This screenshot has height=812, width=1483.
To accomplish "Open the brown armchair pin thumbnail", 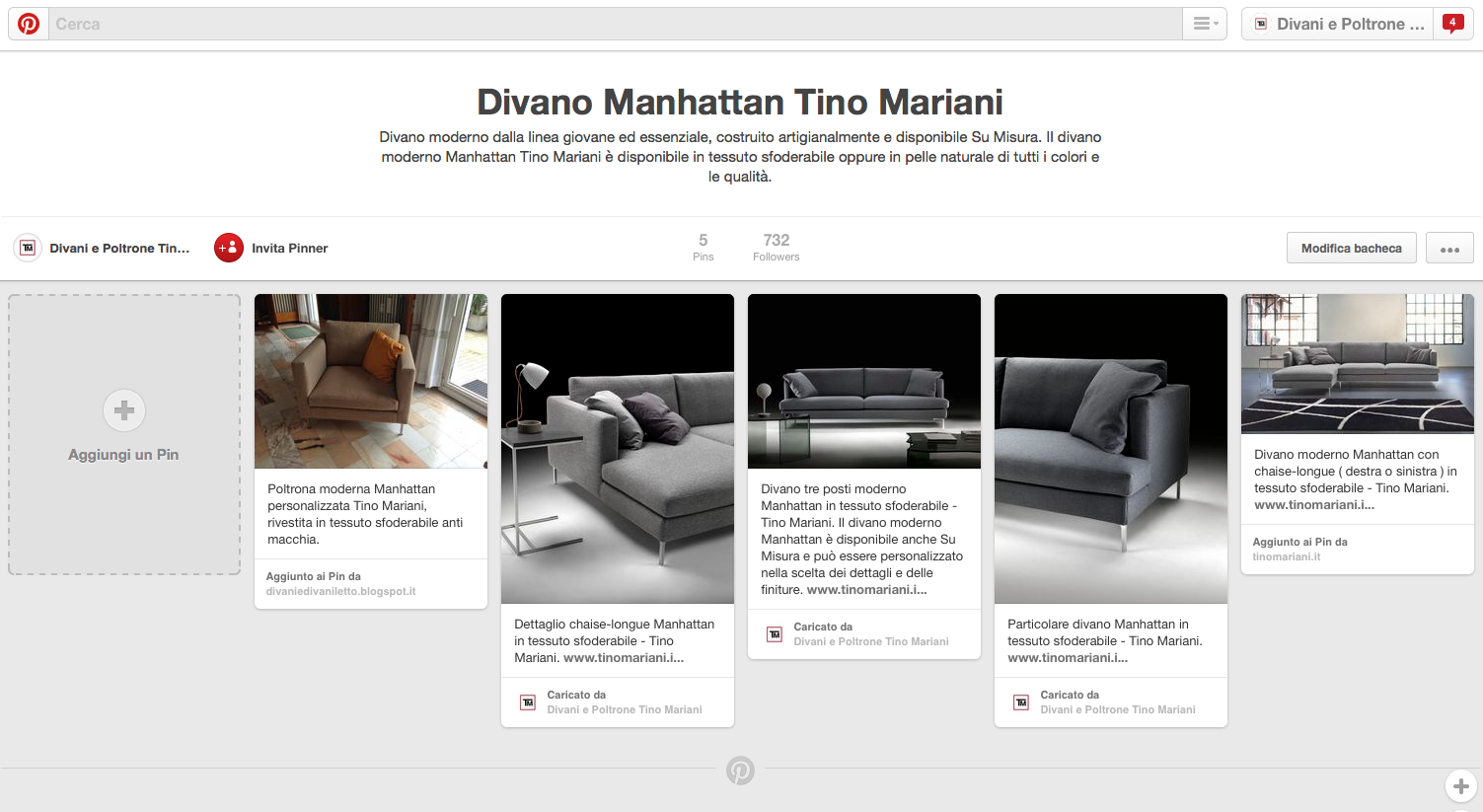I will 371,381.
